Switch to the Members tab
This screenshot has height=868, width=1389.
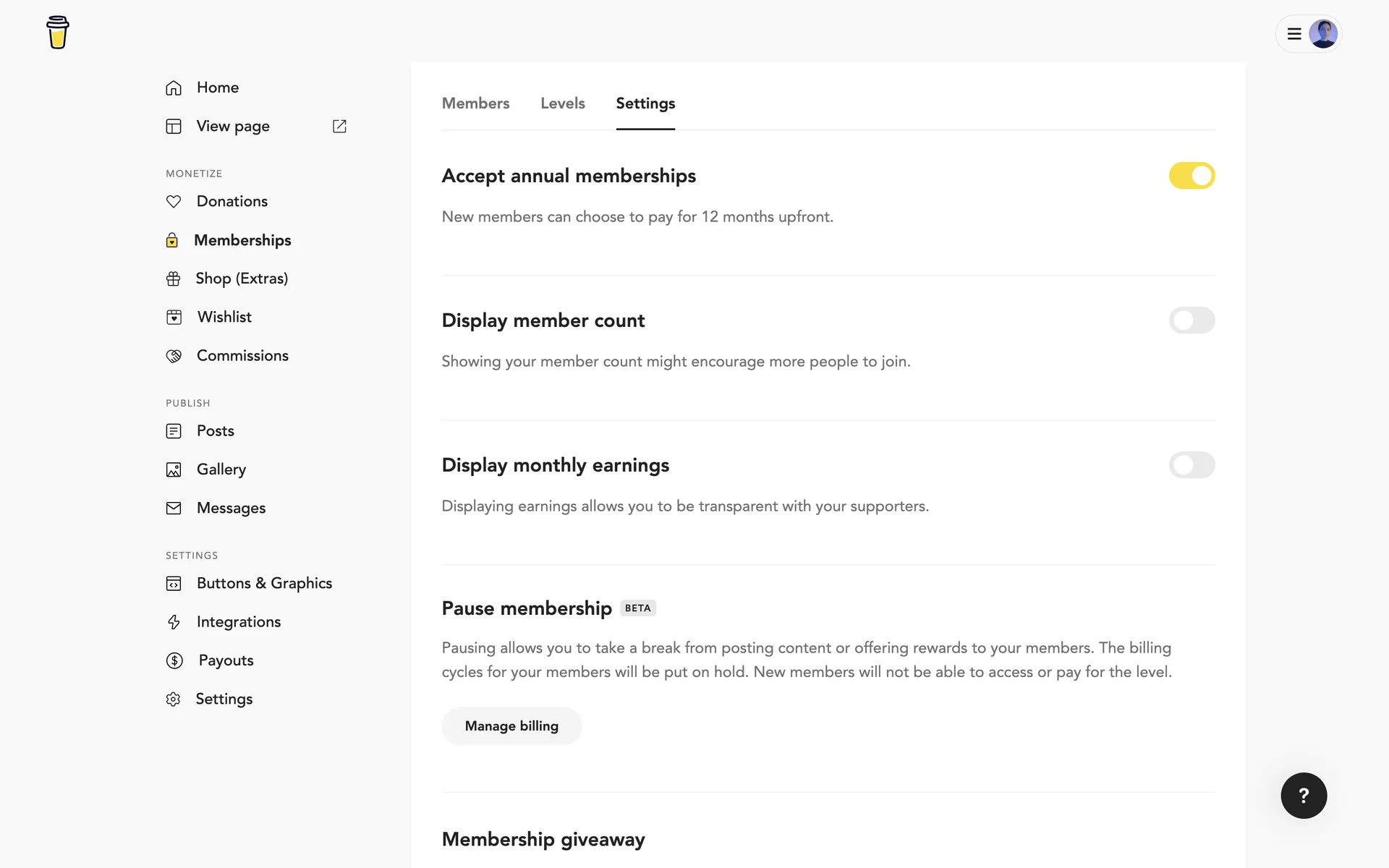[475, 103]
